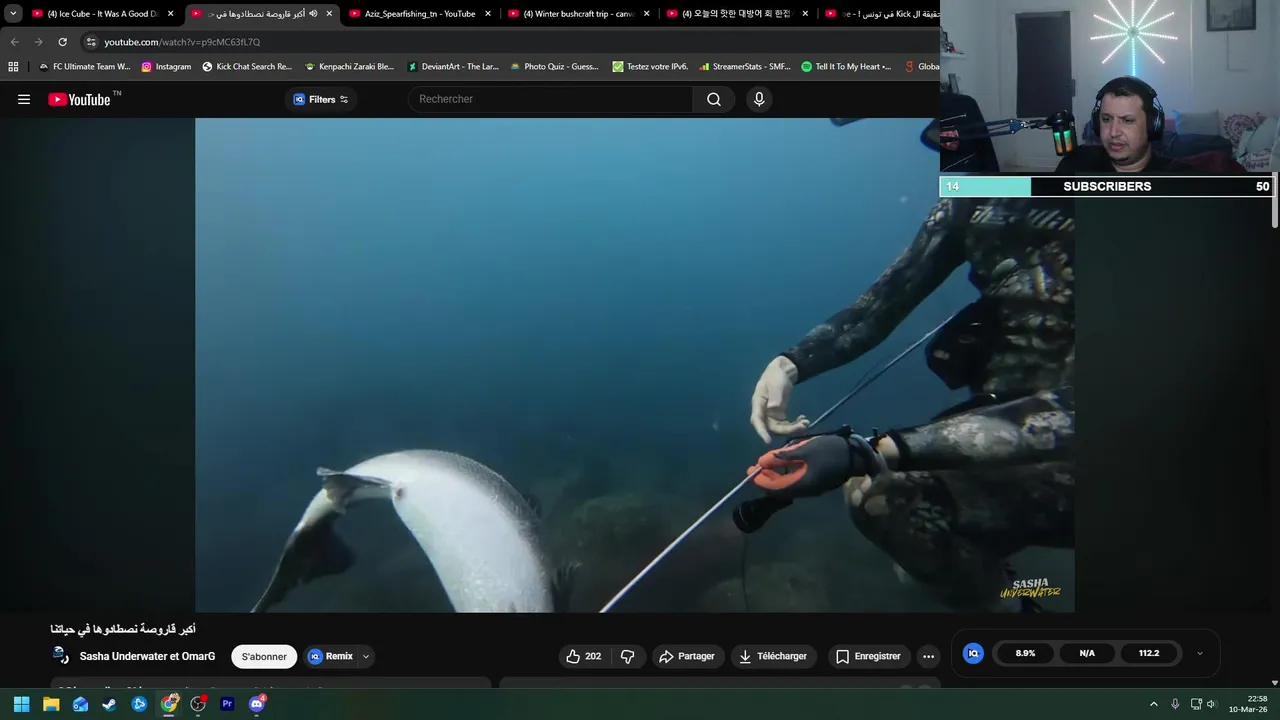1280x720 pixels.
Task: Click the 112.2 vidIQ stat pill
Action: click(x=1149, y=653)
